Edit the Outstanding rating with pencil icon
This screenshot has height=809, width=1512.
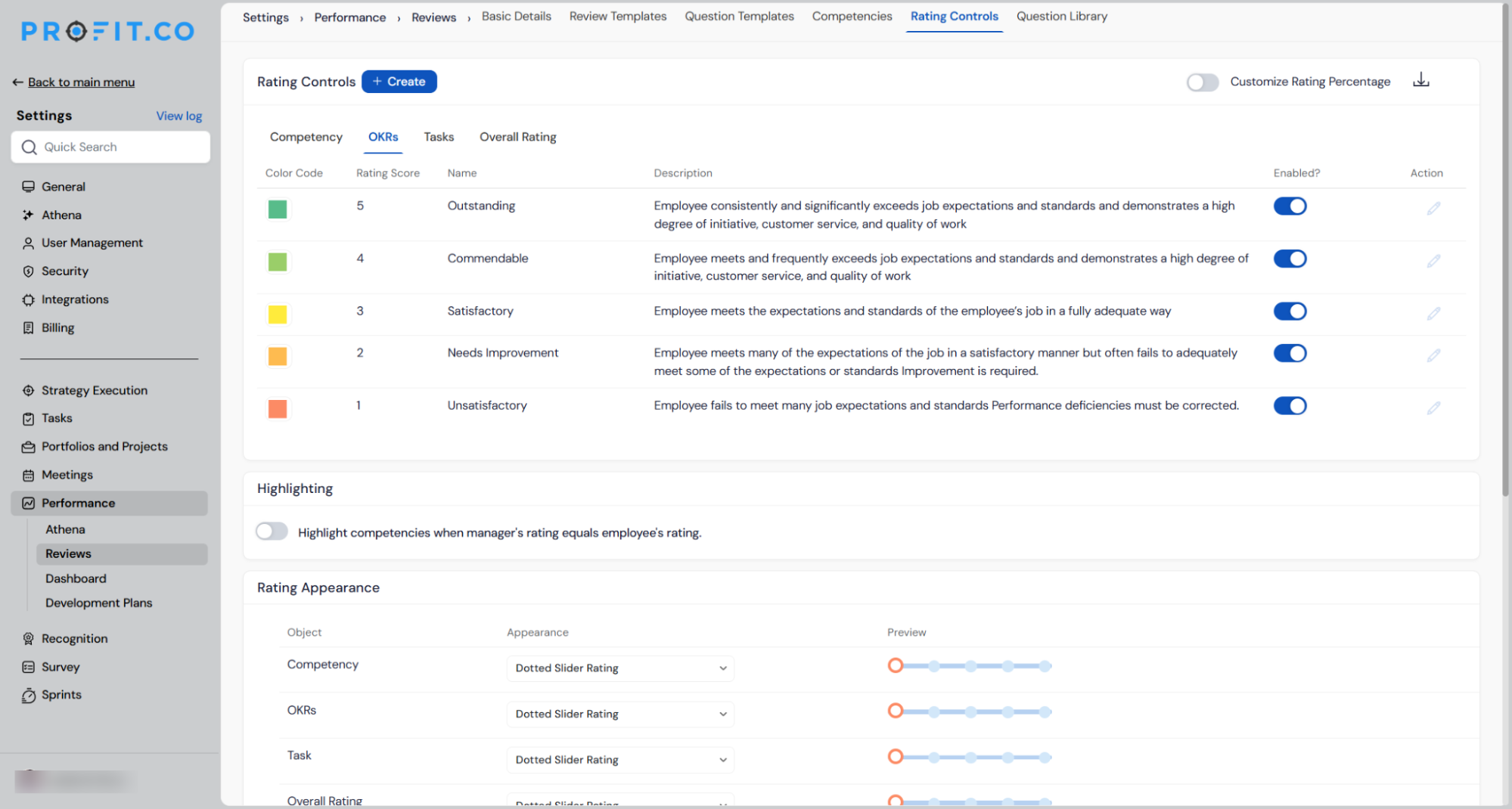[1433, 208]
